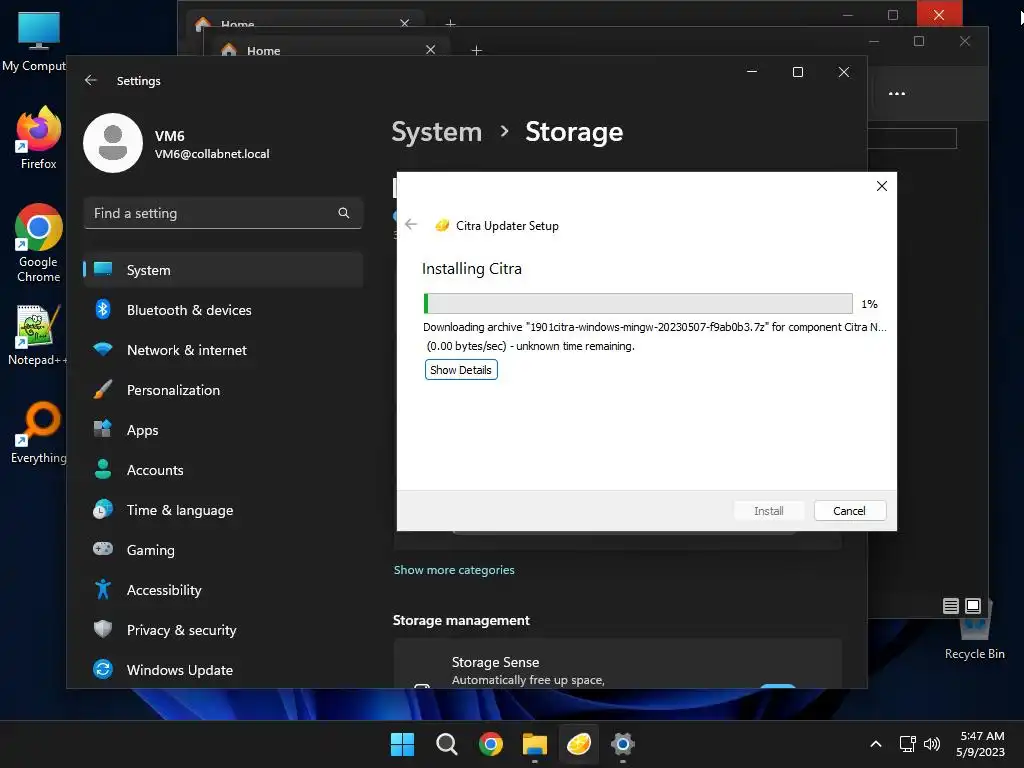
Task: Open My Computer desktop icon
Action: (x=37, y=42)
